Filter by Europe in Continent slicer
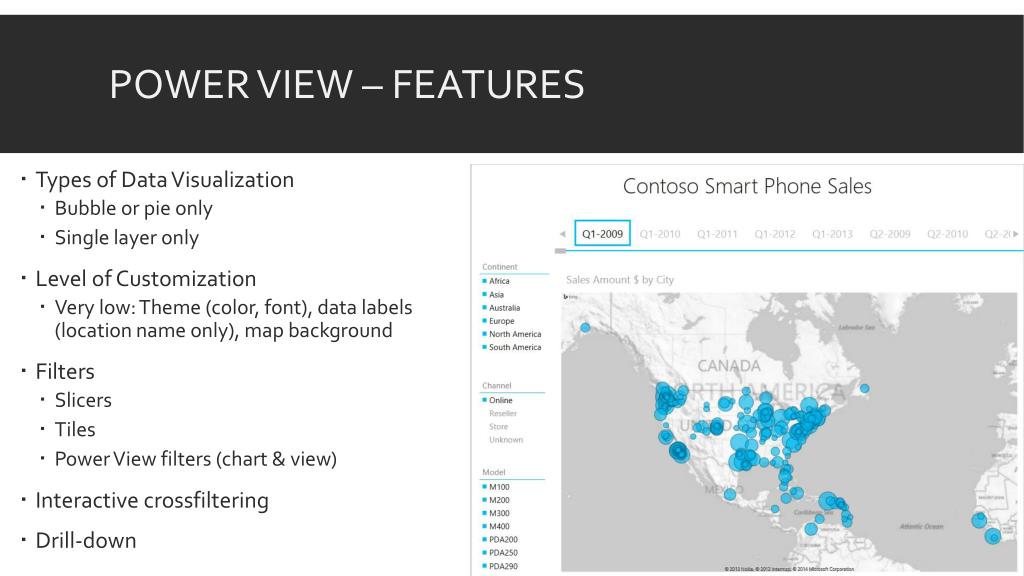 tap(502, 321)
